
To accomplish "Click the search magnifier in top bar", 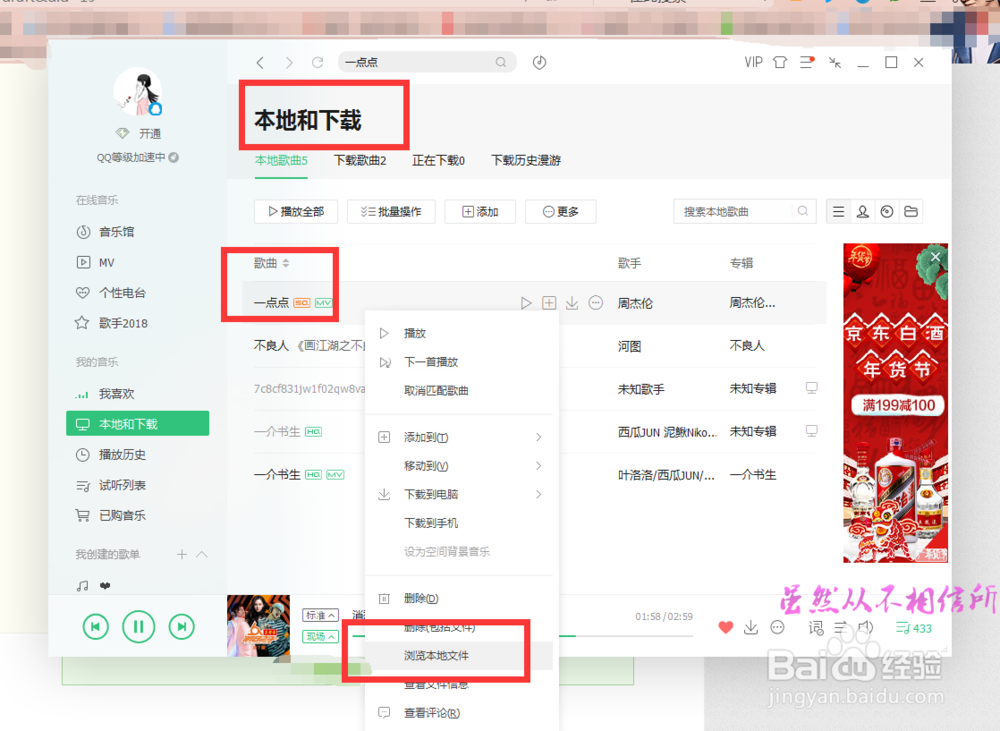I will (x=501, y=63).
